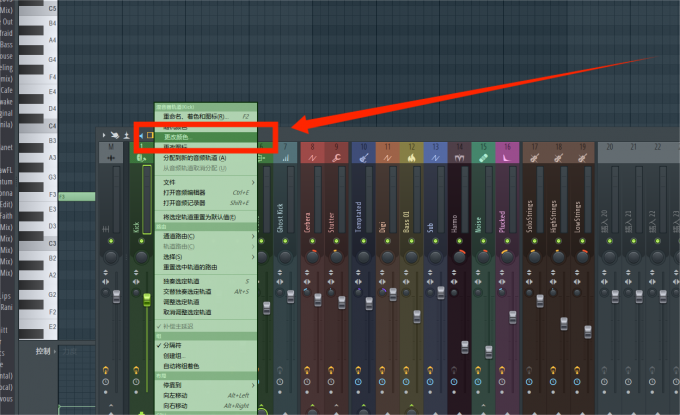Click the waveform icon on track 8 Cerbera
This screenshot has width=680, height=415.
312,158
